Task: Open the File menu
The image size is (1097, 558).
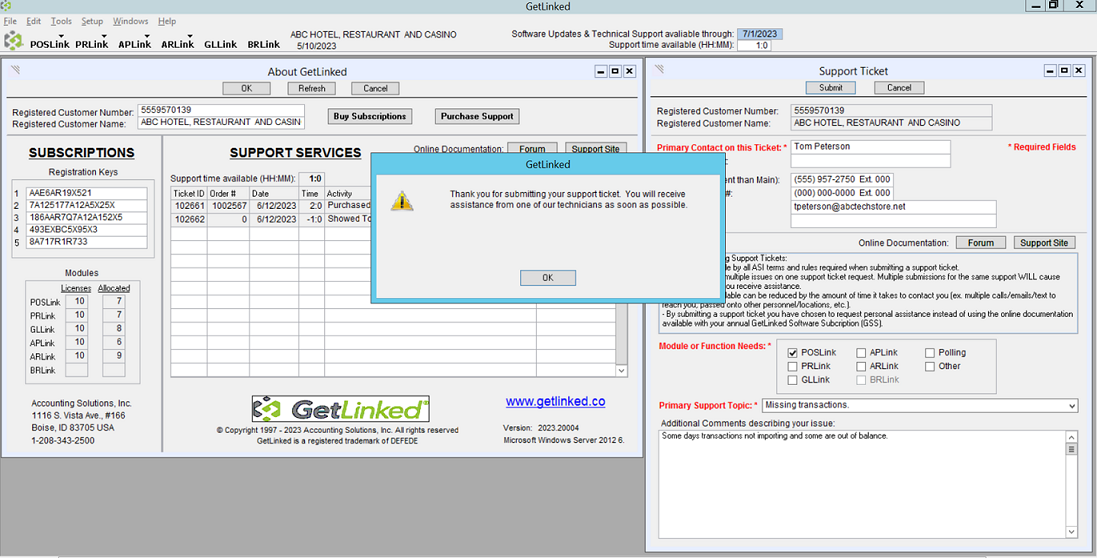Action: tap(10, 21)
